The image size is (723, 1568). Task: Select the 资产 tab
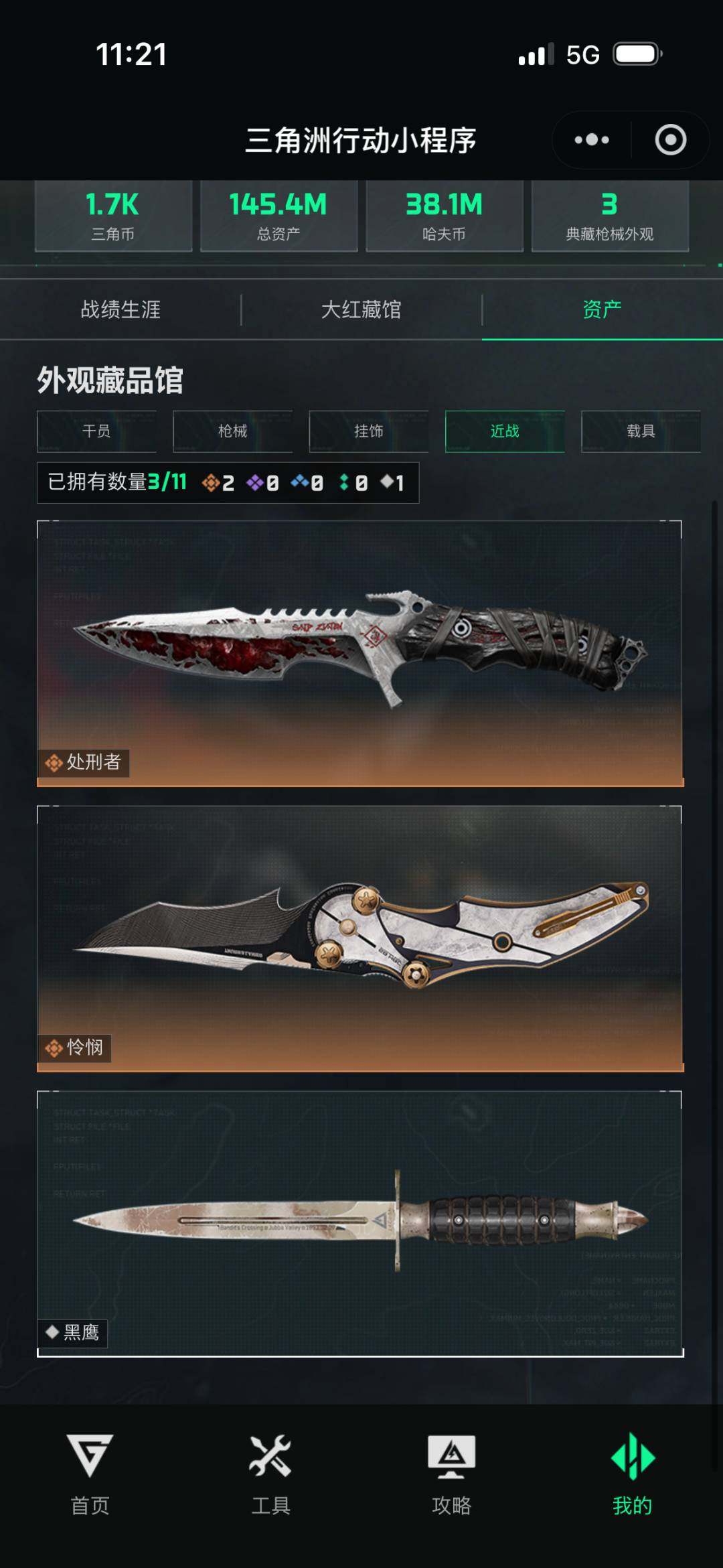(x=602, y=309)
